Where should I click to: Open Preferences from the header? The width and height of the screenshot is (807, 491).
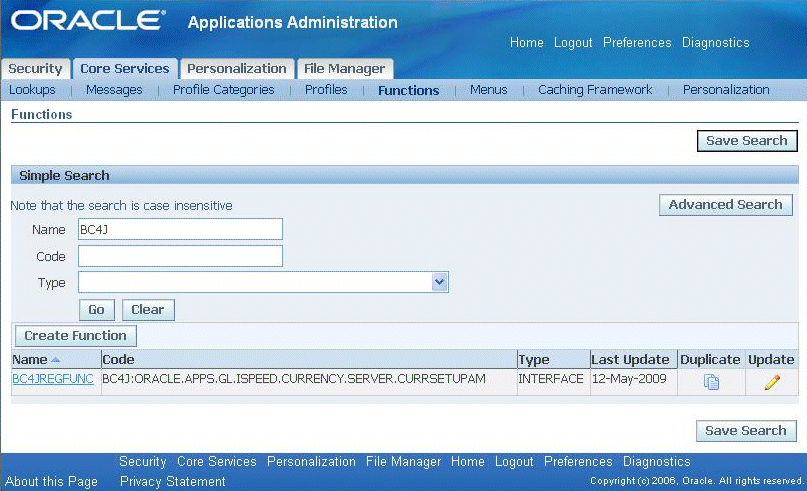coord(637,43)
